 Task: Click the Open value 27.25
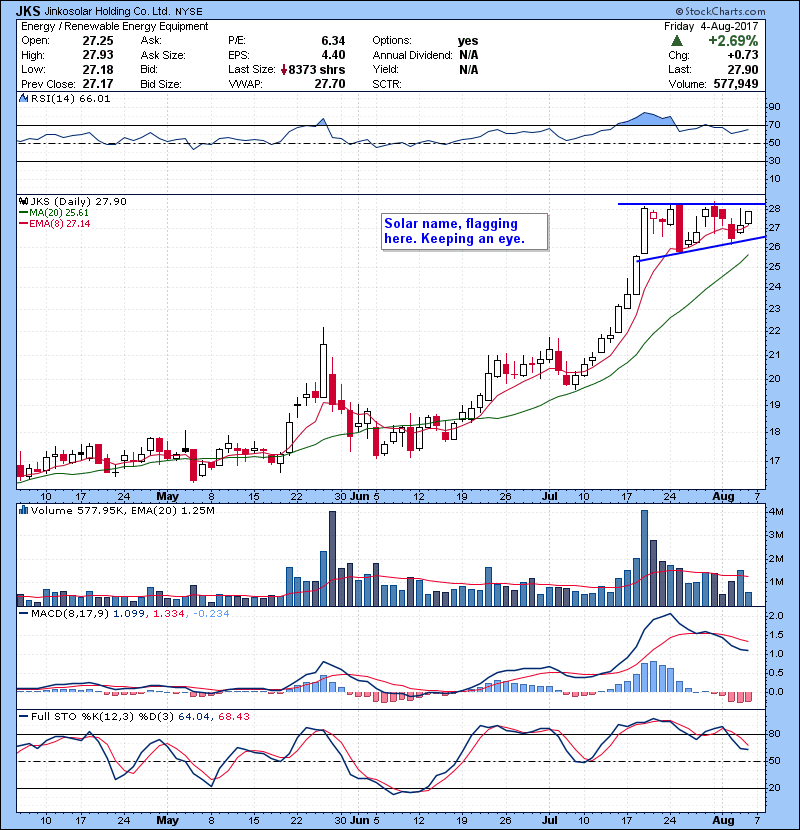pos(98,41)
